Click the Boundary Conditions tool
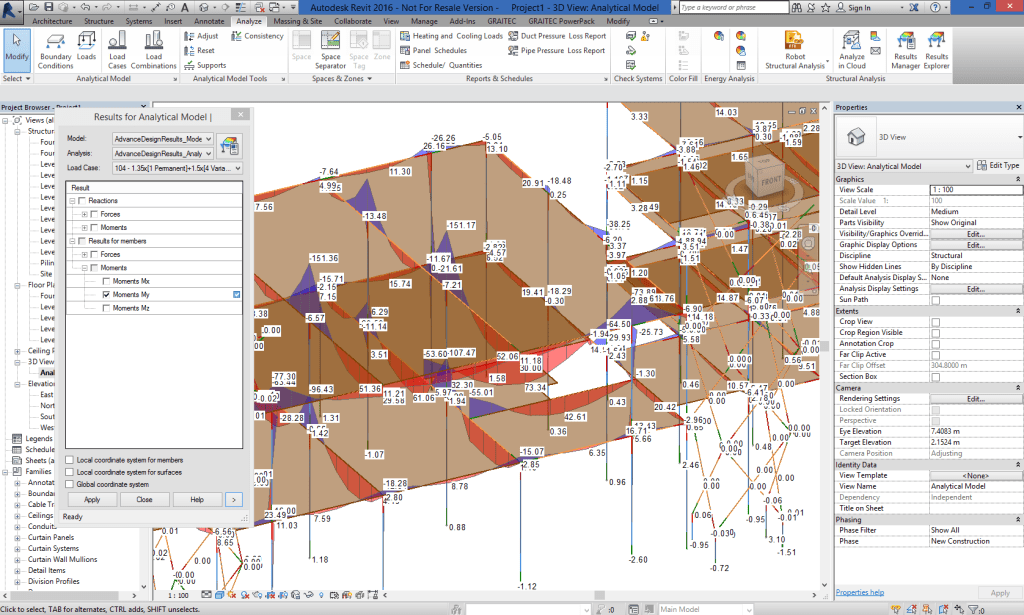The width and height of the screenshot is (1024, 615). 56,45
